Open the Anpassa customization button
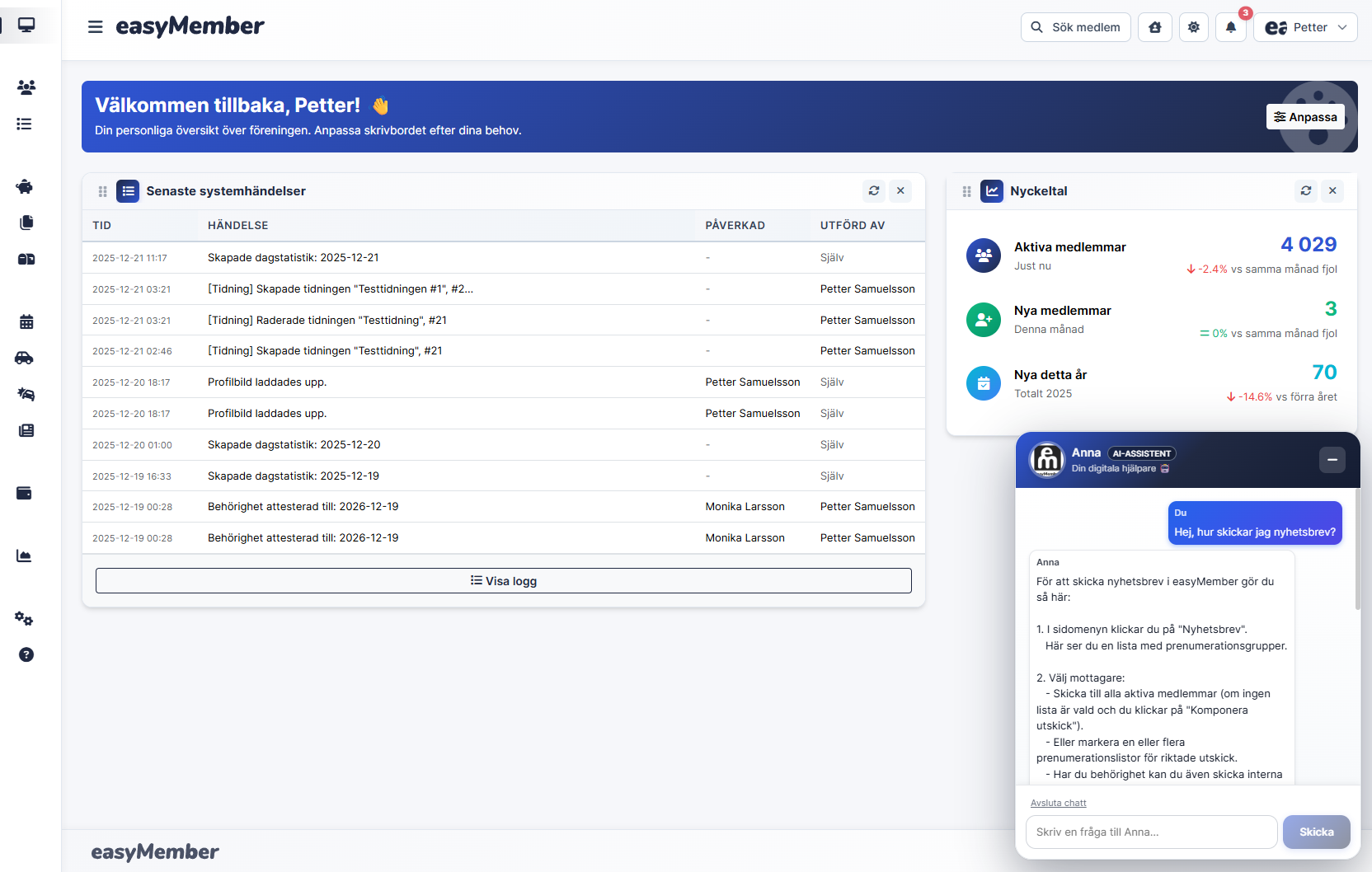Screen dimensions: 1372x872 coord(1305,117)
